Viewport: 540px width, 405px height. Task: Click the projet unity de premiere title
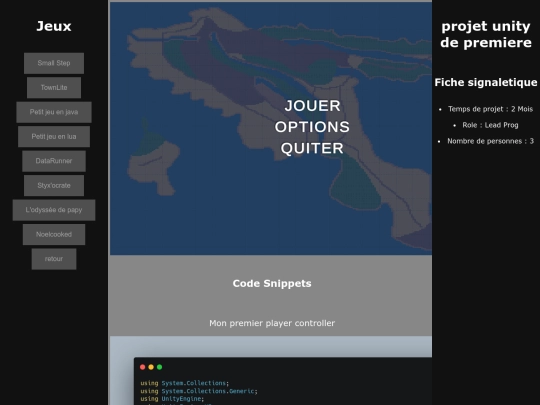tap(486, 34)
